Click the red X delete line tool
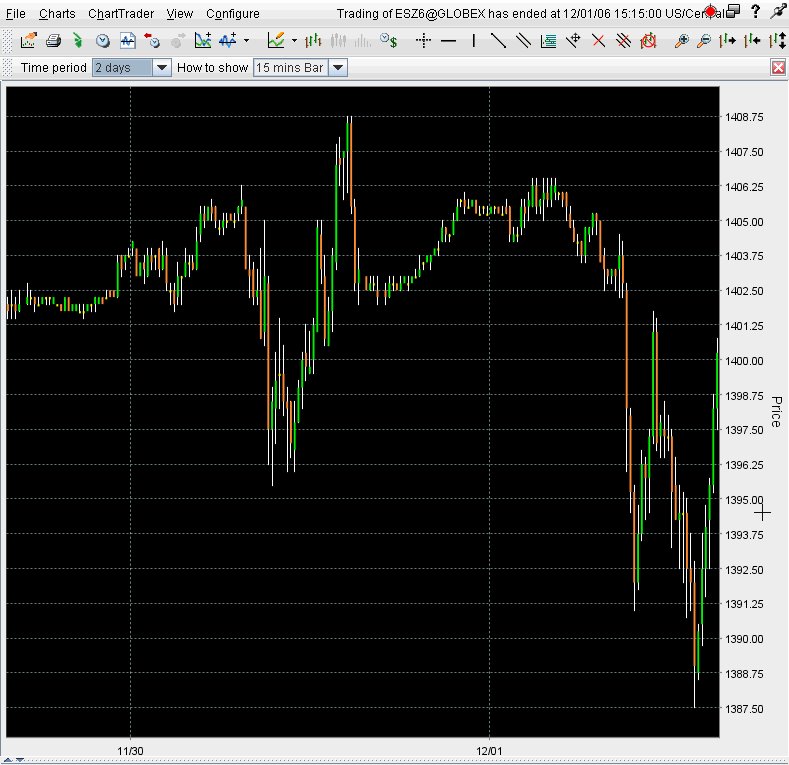Screen dimensions: 789x765 (x=598, y=40)
